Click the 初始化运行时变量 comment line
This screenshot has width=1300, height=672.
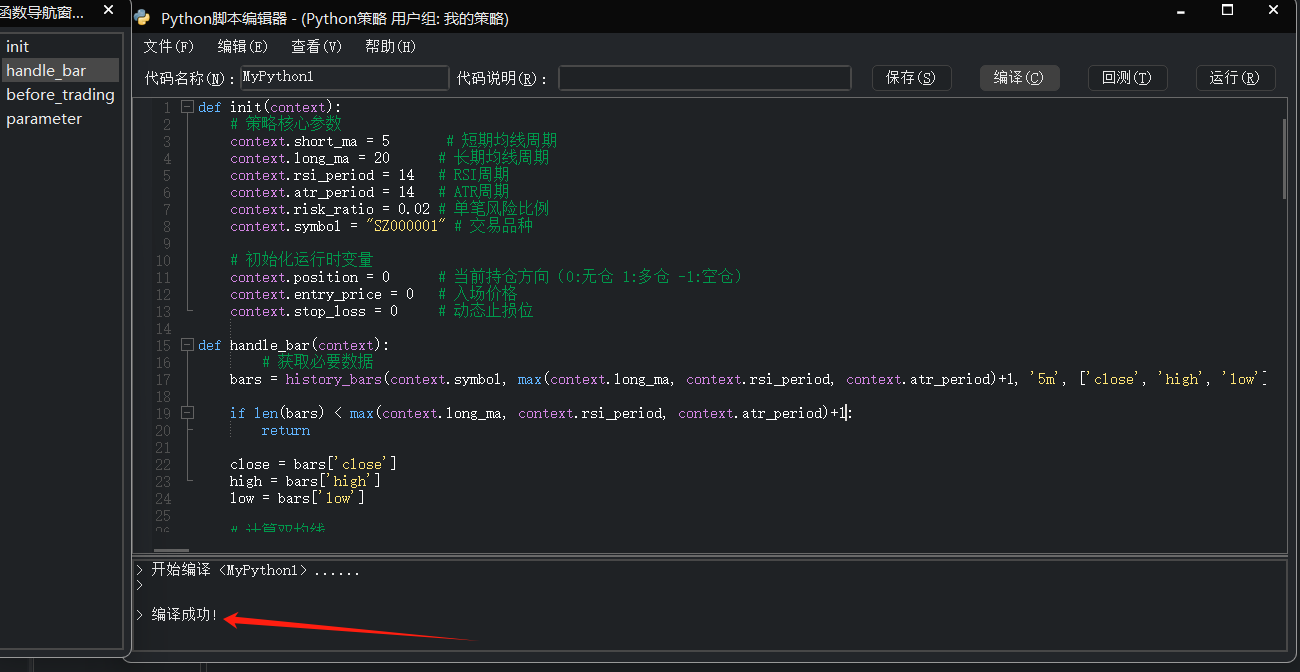(x=302, y=260)
